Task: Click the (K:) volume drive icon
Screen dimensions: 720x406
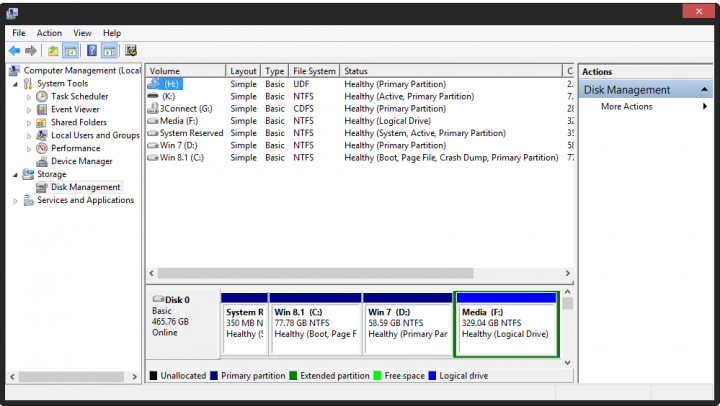Action: 153,96
